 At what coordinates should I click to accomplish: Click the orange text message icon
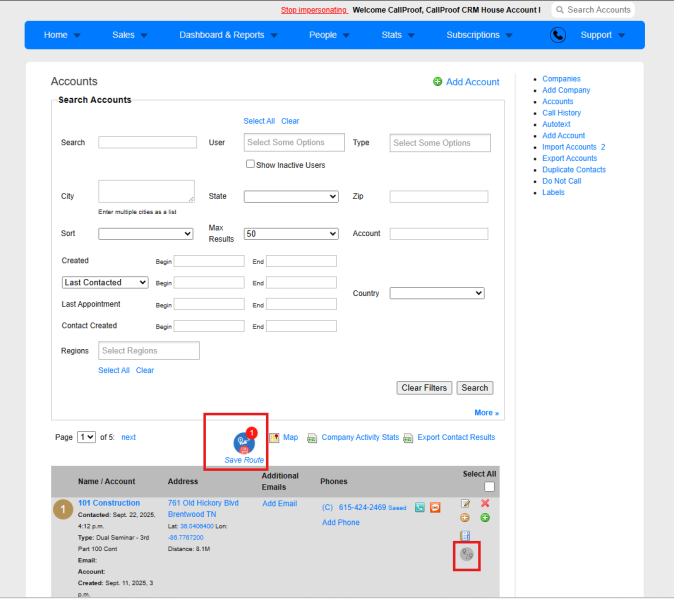coord(435,507)
